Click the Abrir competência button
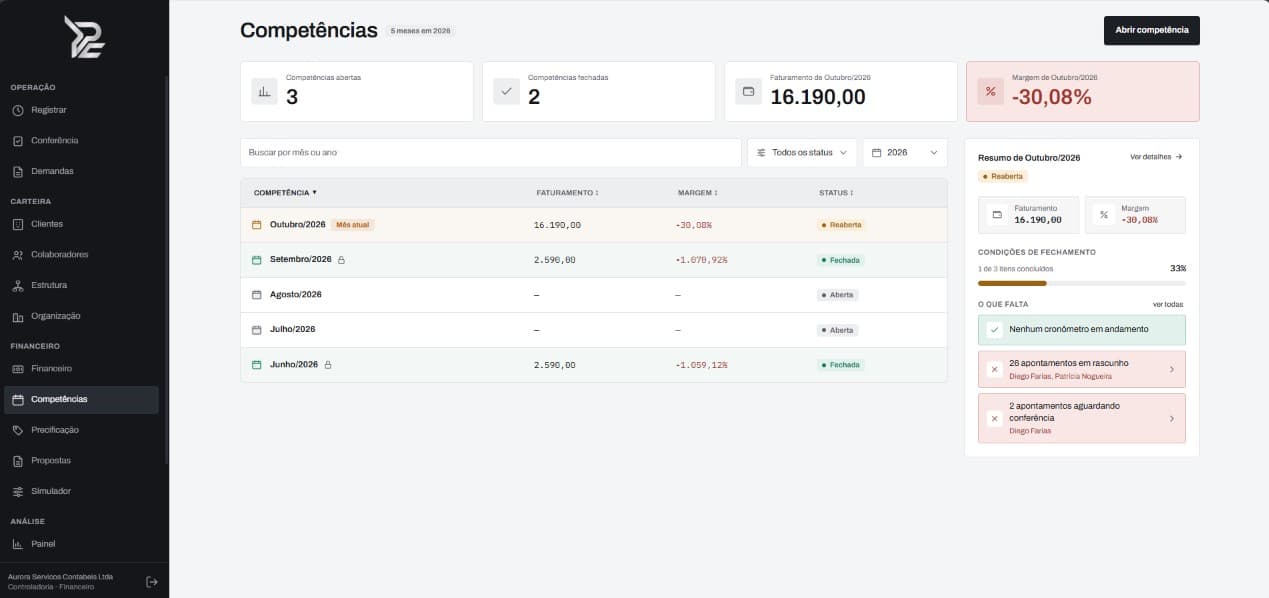This screenshot has height=598, width=1269. [x=1151, y=30]
